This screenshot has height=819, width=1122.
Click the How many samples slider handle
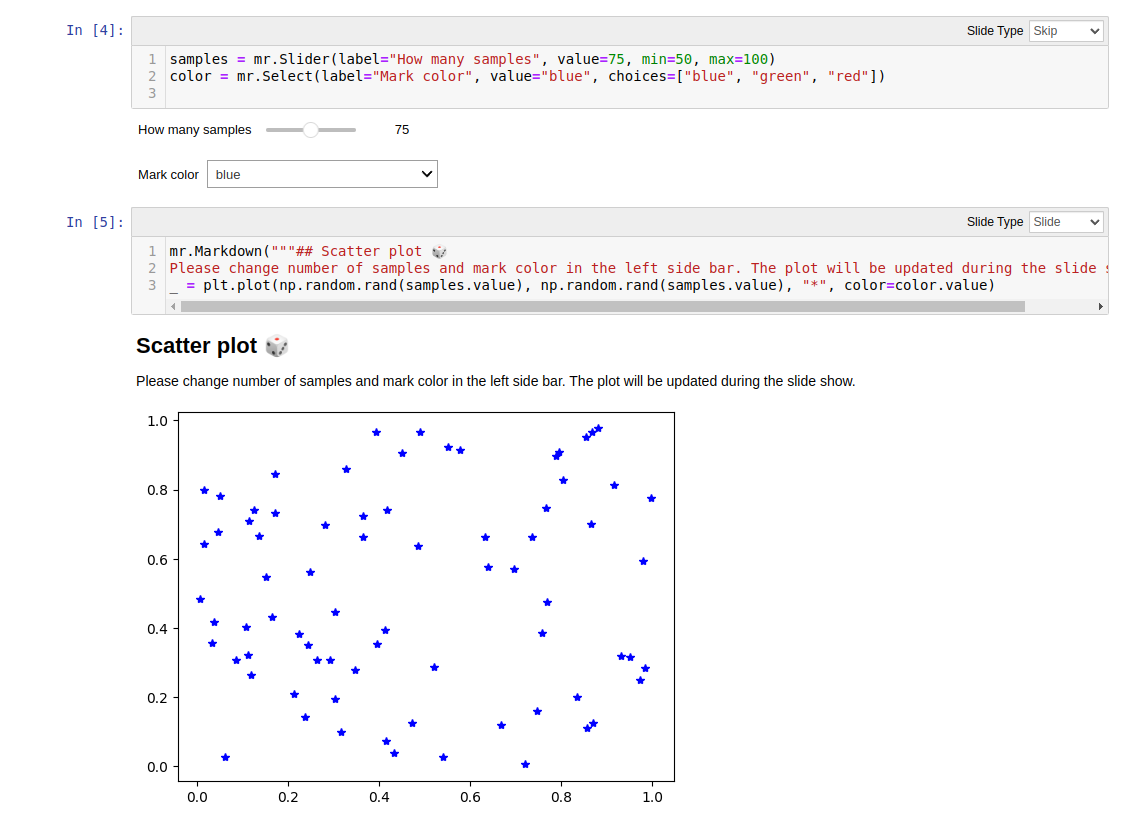(311, 129)
